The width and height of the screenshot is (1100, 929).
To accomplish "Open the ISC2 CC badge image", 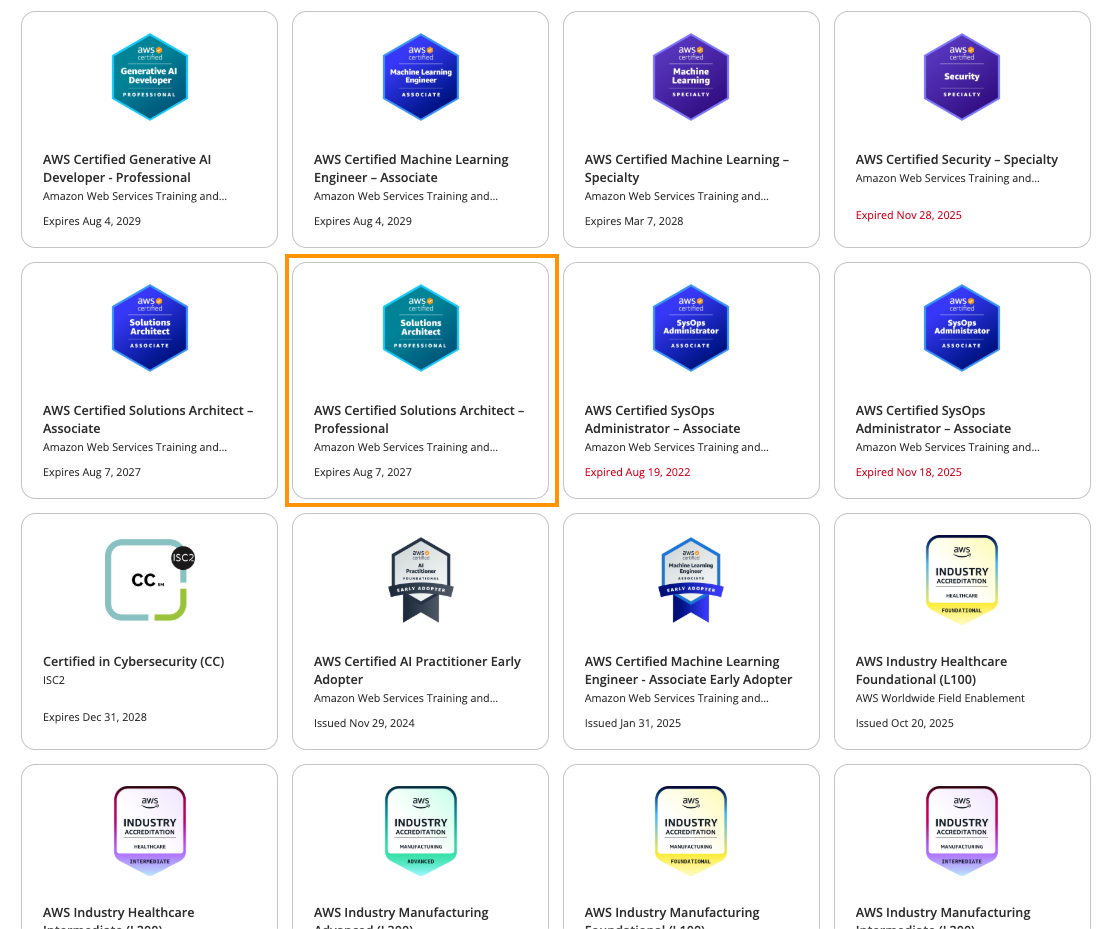I will pos(149,580).
